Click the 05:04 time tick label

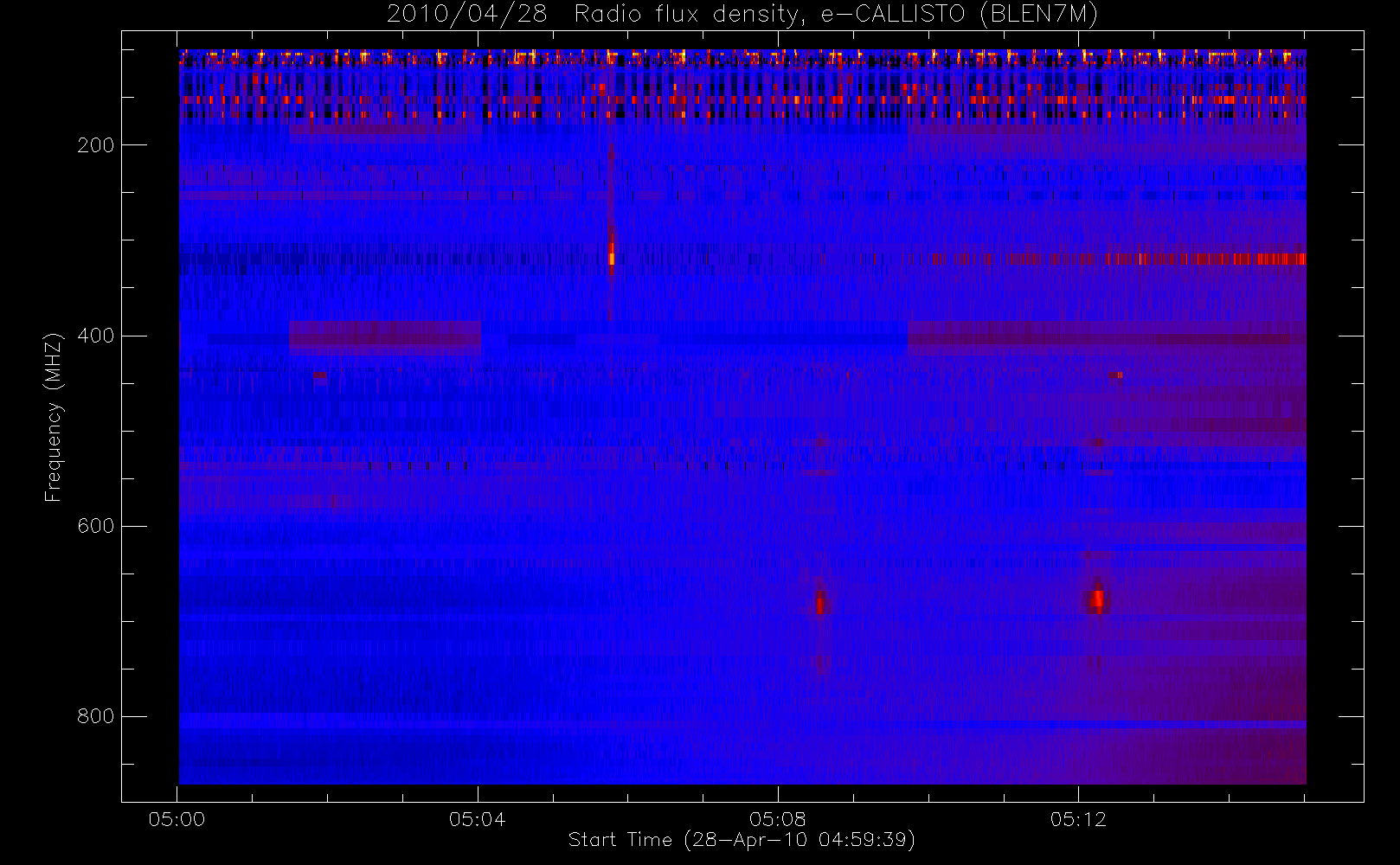(478, 819)
